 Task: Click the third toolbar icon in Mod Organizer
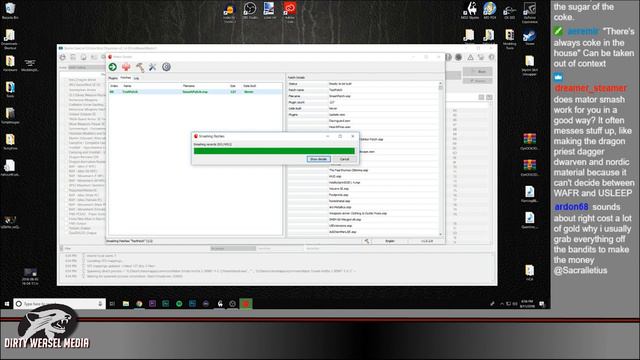click(84, 57)
